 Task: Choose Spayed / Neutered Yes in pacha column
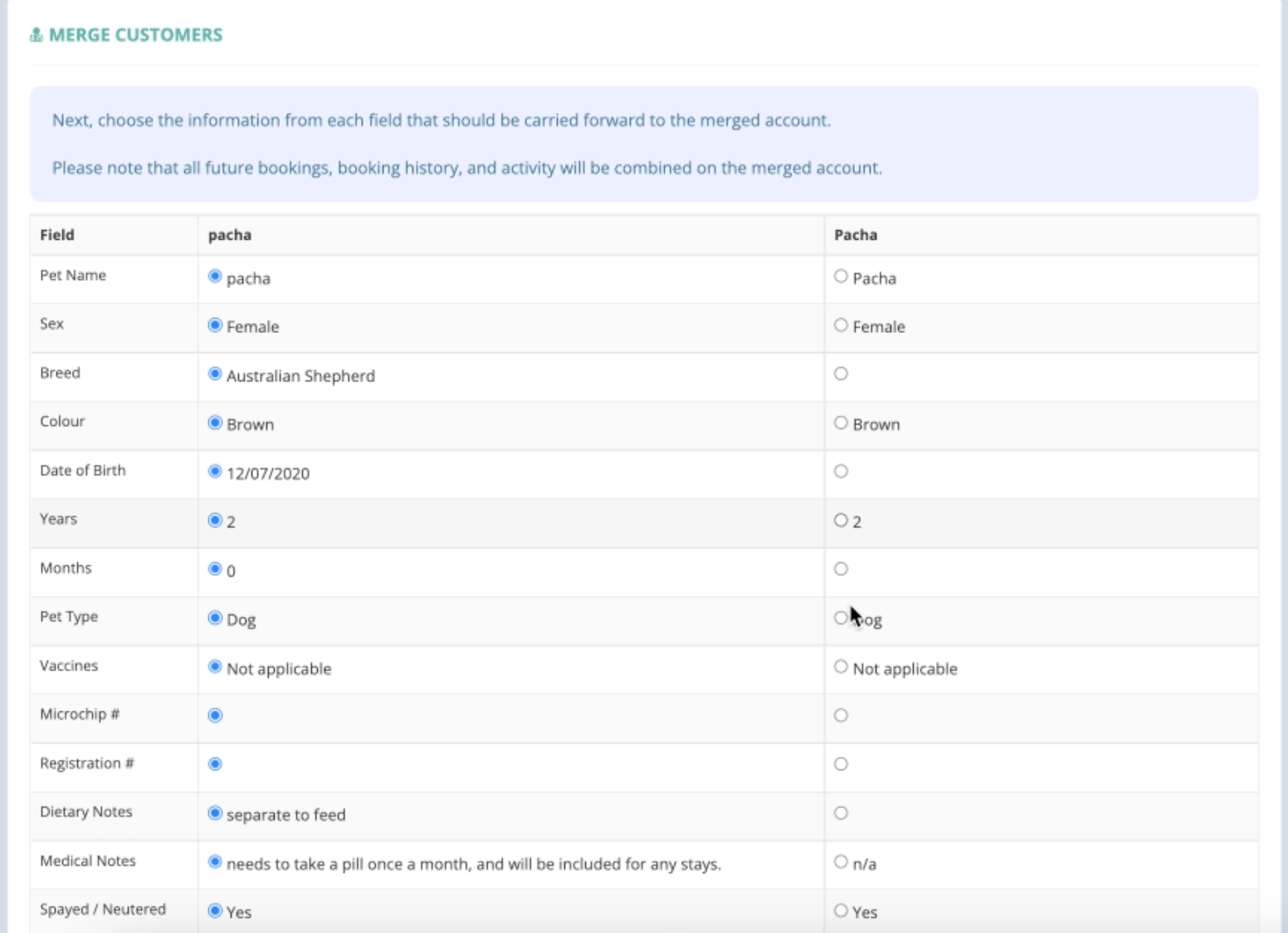click(x=215, y=911)
